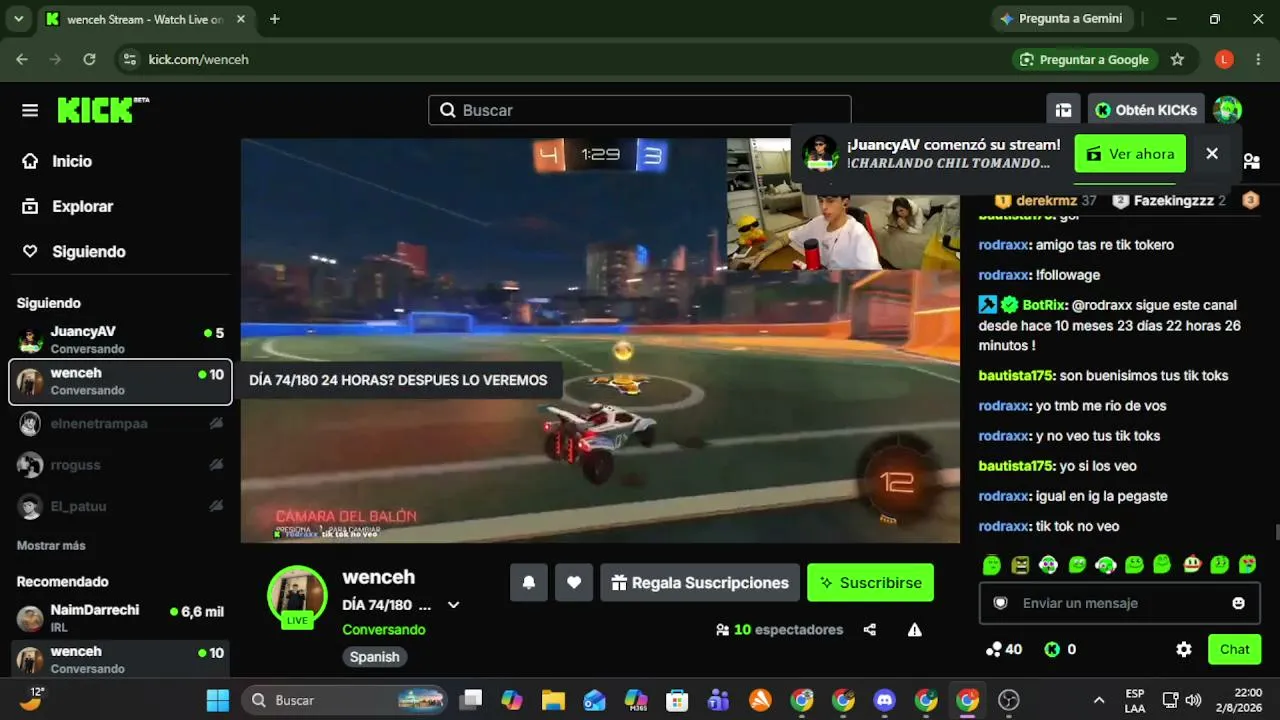The image size is (1280, 720).
Task: Open the emoji picker in message box
Action: pos(1239,603)
